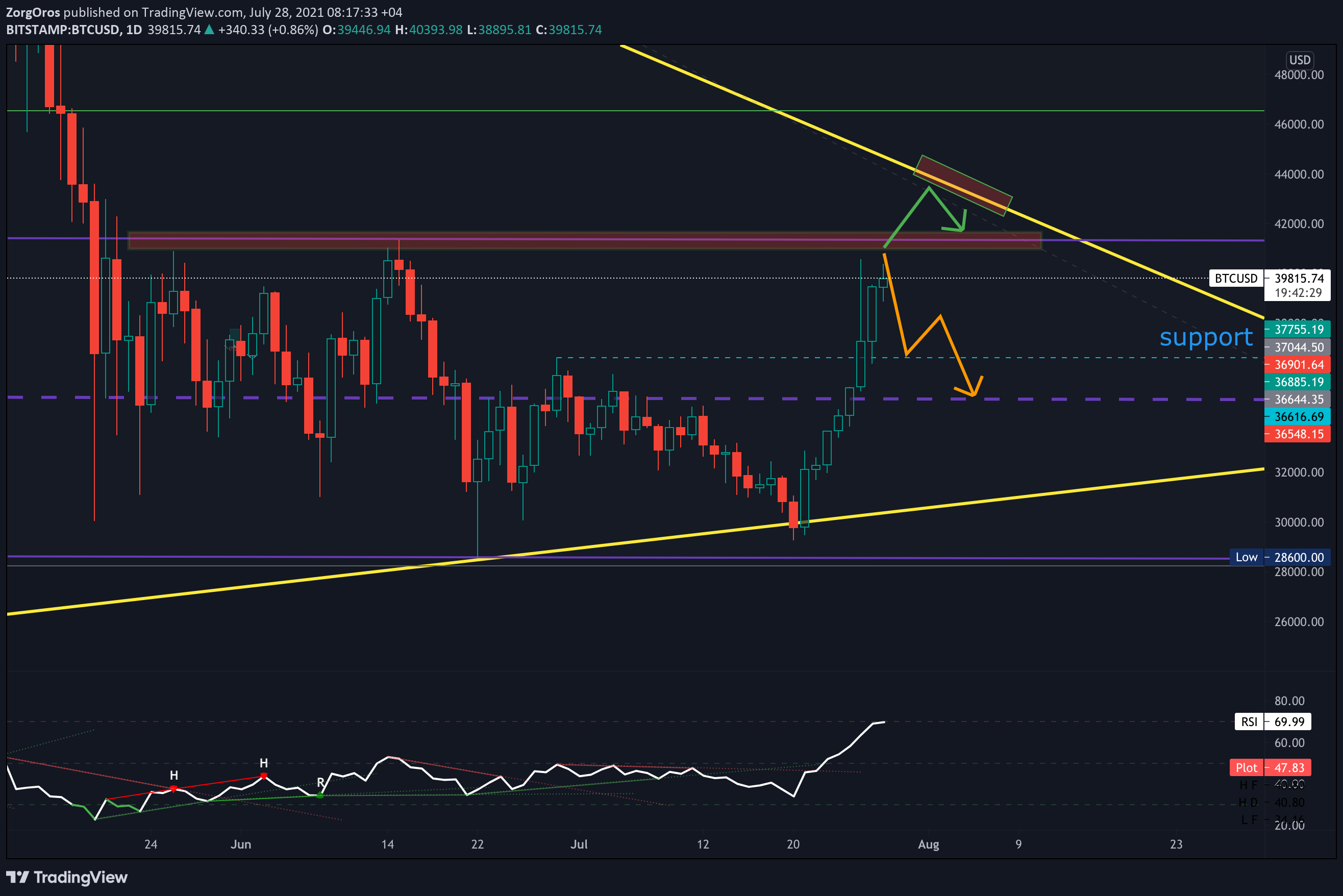Click the 'R' marker on RSI line
The height and width of the screenshot is (896, 1343).
320,782
